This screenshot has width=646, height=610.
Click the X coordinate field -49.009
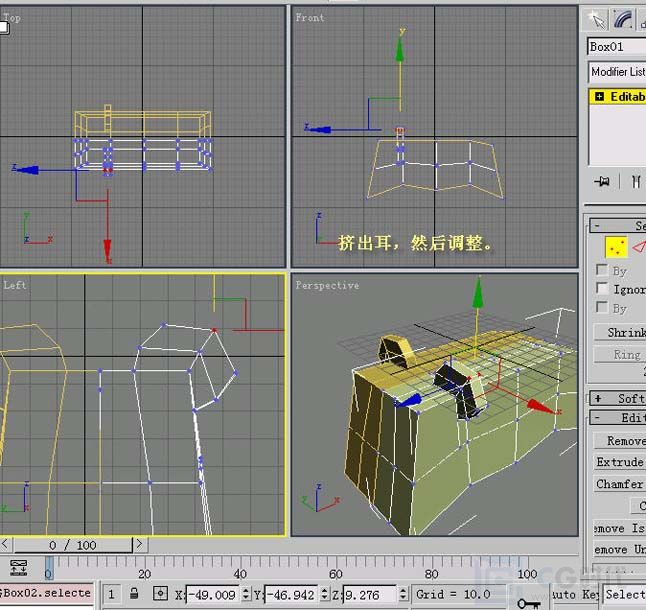(x=213, y=594)
